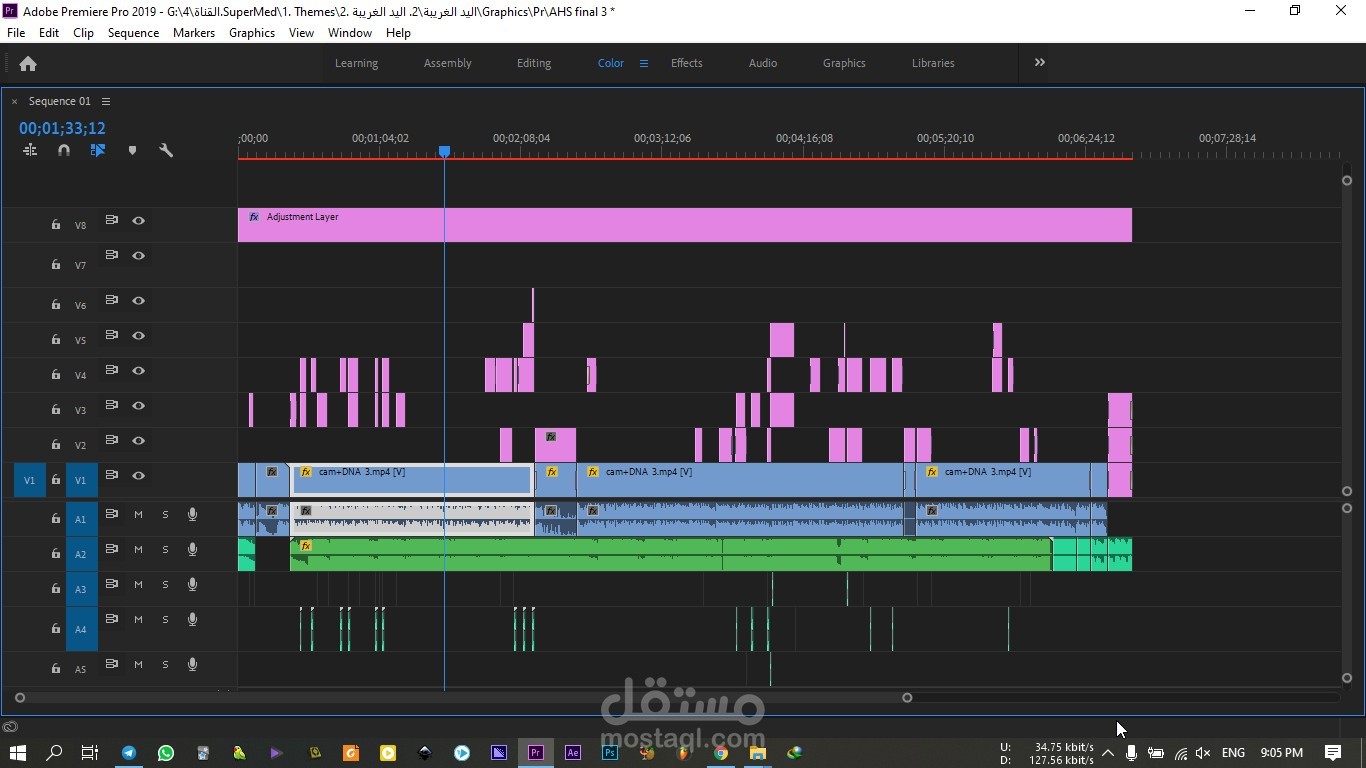The height and width of the screenshot is (768, 1366).
Task: Open Photoshop from taskbar
Action: [x=609, y=753]
